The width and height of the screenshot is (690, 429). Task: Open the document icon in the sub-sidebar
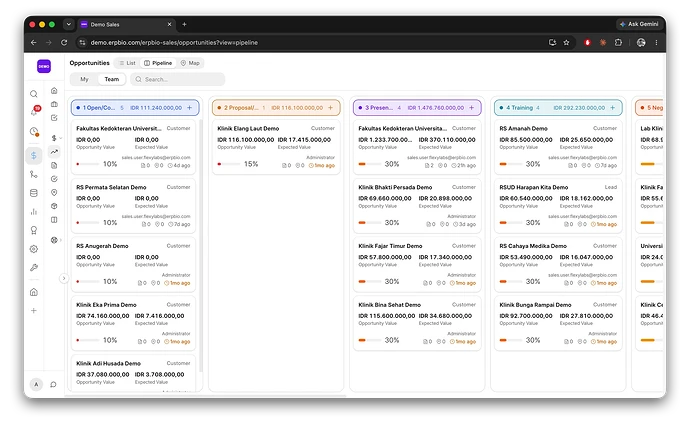54,165
